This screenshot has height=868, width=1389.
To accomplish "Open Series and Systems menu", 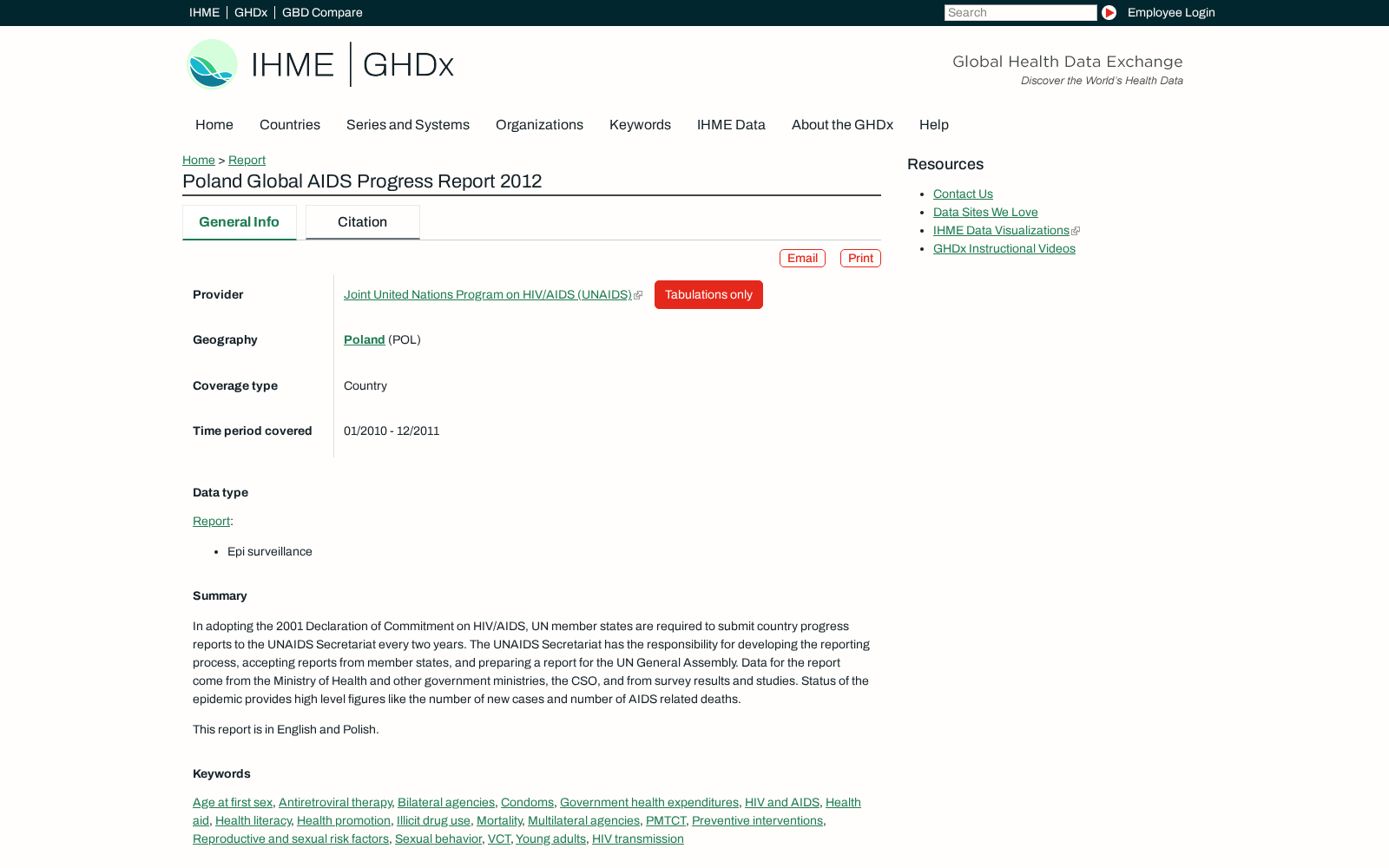I will (x=408, y=125).
